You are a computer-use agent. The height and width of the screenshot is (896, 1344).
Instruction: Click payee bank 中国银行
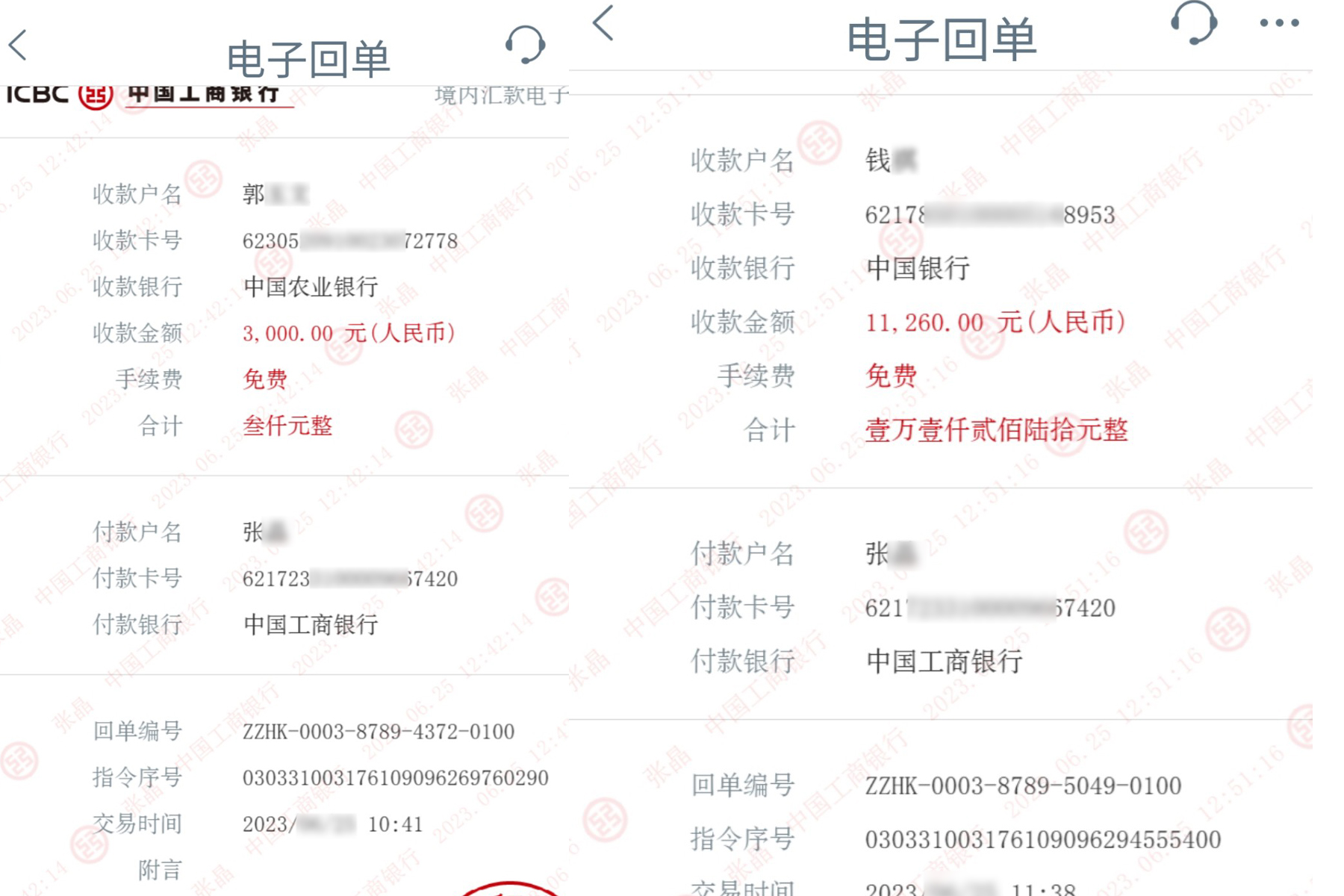(x=918, y=268)
